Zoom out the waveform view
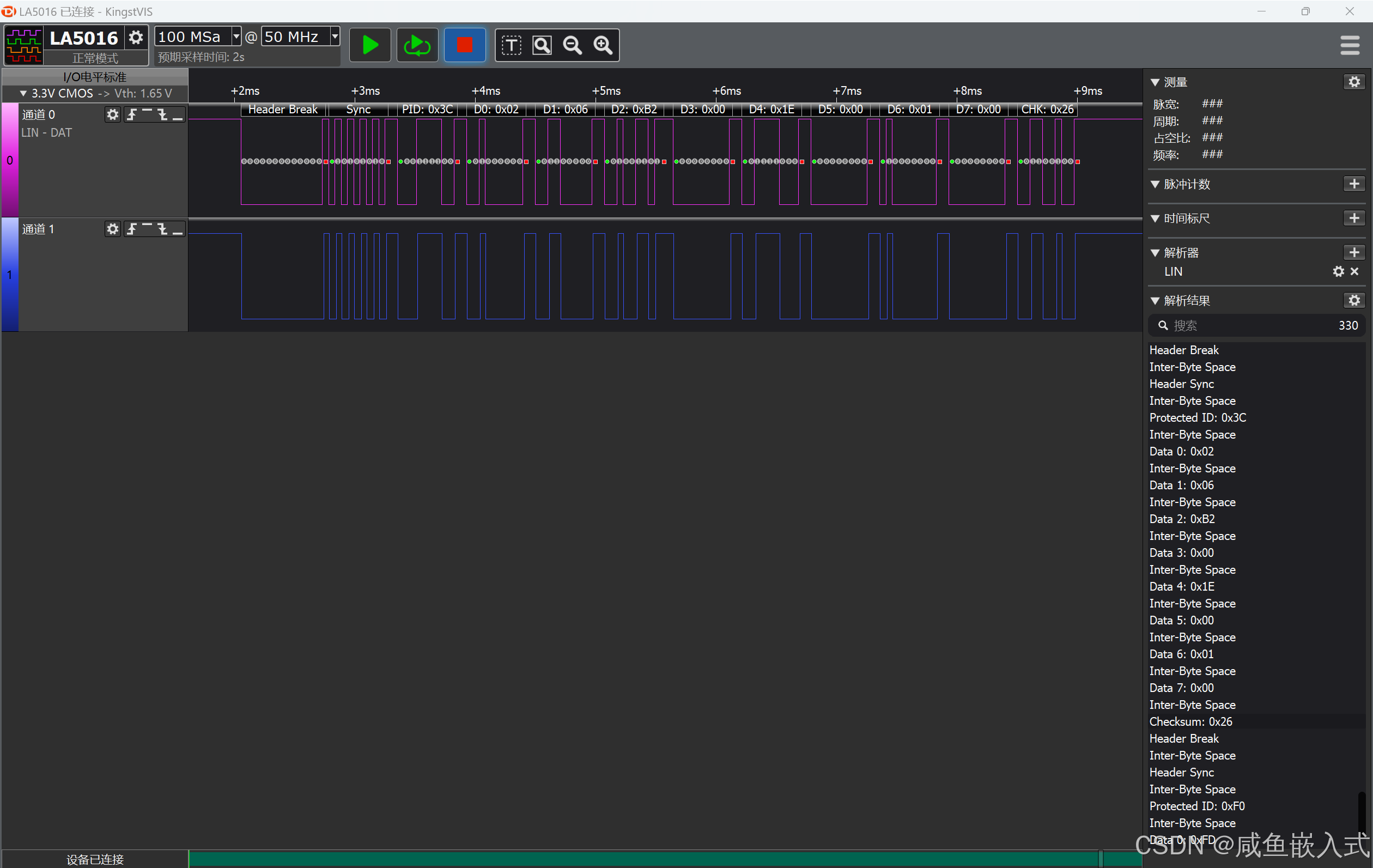The image size is (1373, 868). point(573,45)
